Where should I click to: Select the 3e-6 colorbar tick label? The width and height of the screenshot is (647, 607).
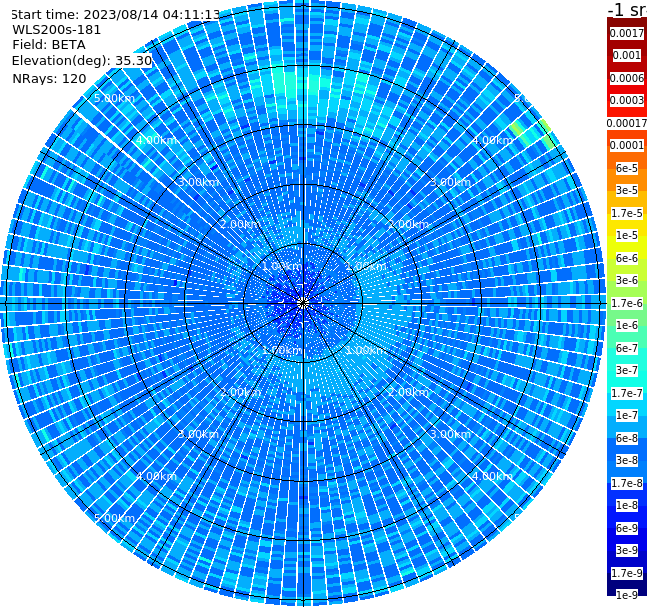(x=626, y=280)
